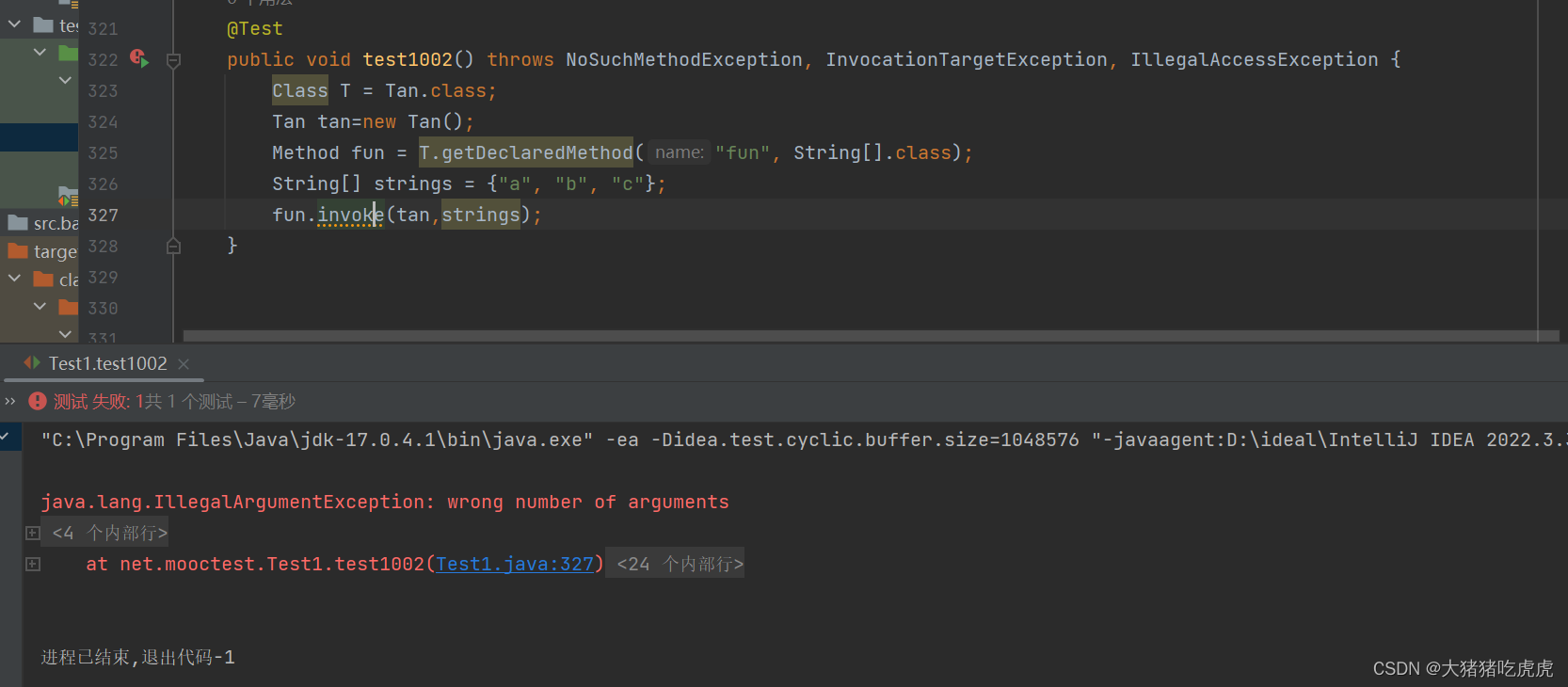Click the 'wrong number of arguments' exception message
Image resolution: width=1568 pixels, height=687 pixels.
coord(588,502)
